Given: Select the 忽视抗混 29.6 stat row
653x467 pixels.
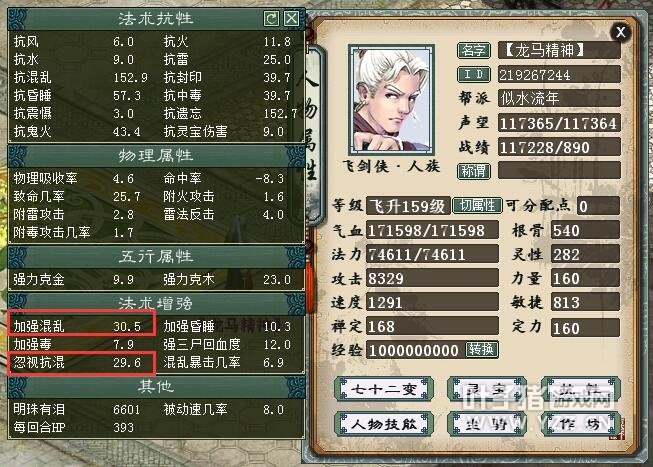Looking at the screenshot, I should point(82,362).
